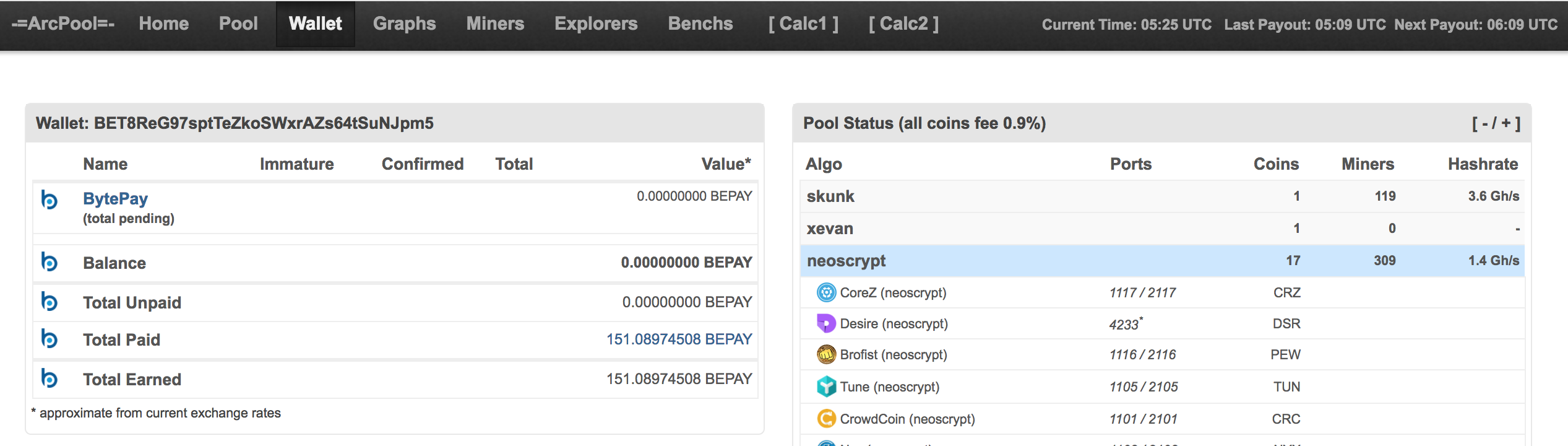The height and width of the screenshot is (446, 1568).
Task: Click the CrowdCoin ports 1101 / 2101
Action: click(1143, 419)
